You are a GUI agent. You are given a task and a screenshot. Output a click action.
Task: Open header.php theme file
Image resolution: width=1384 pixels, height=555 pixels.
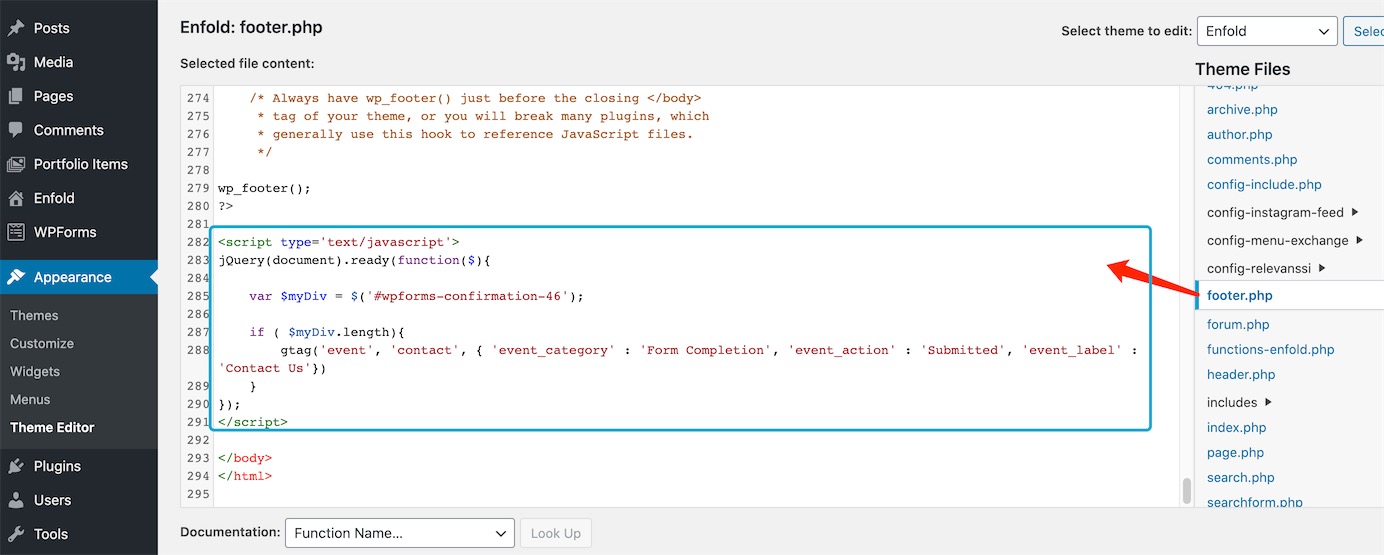click(x=1241, y=375)
